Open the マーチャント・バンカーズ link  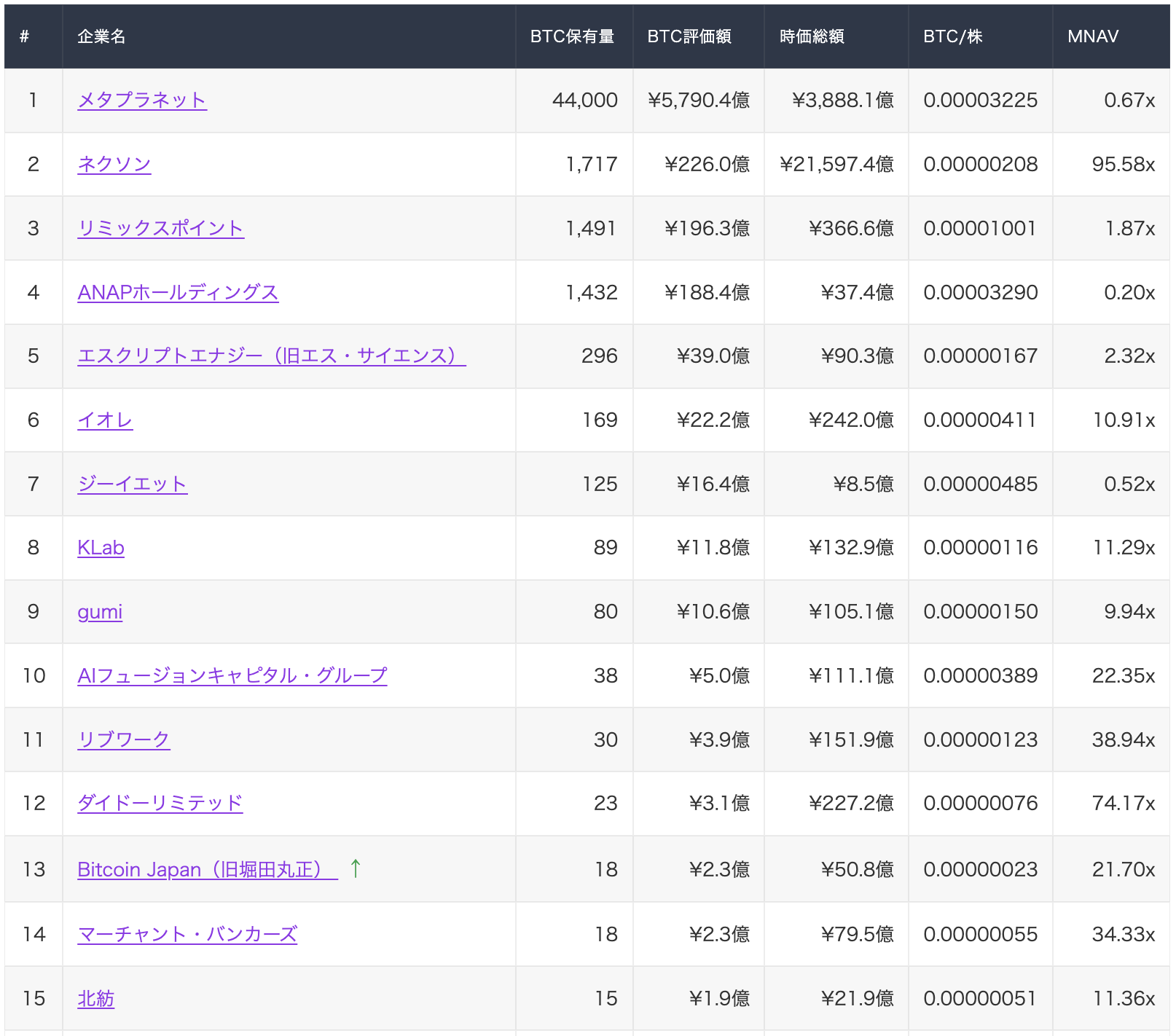[187, 934]
